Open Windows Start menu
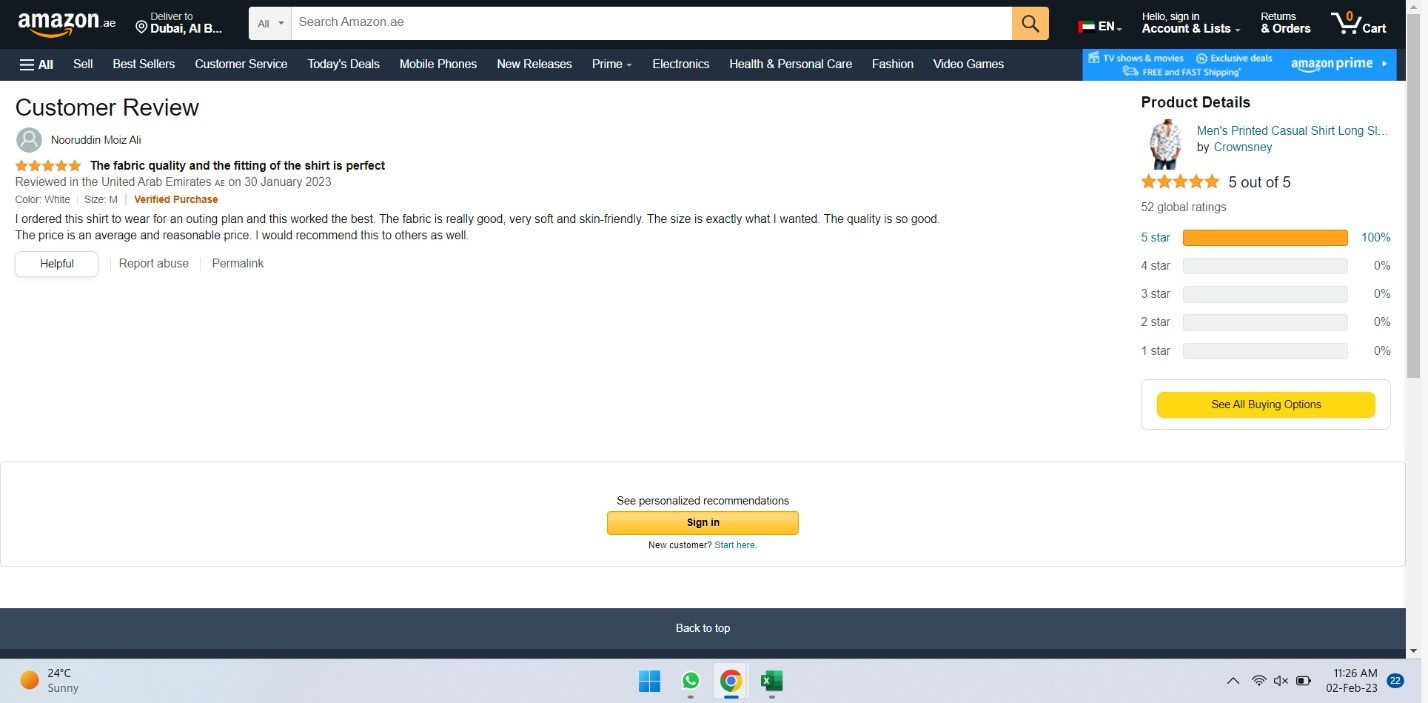The height and width of the screenshot is (703, 1428). tap(649, 682)
